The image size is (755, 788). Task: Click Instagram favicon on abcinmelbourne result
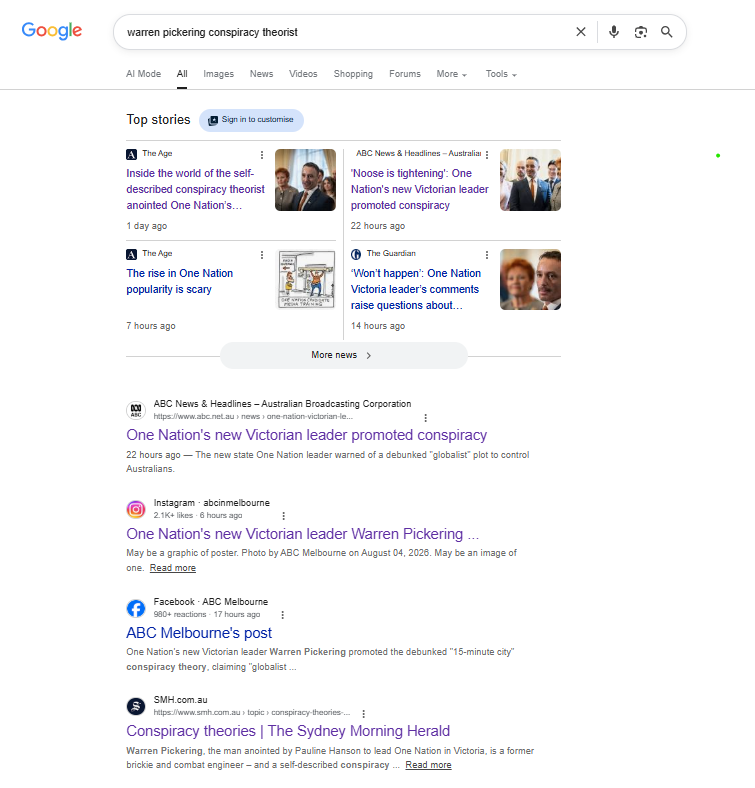(136, 510)
